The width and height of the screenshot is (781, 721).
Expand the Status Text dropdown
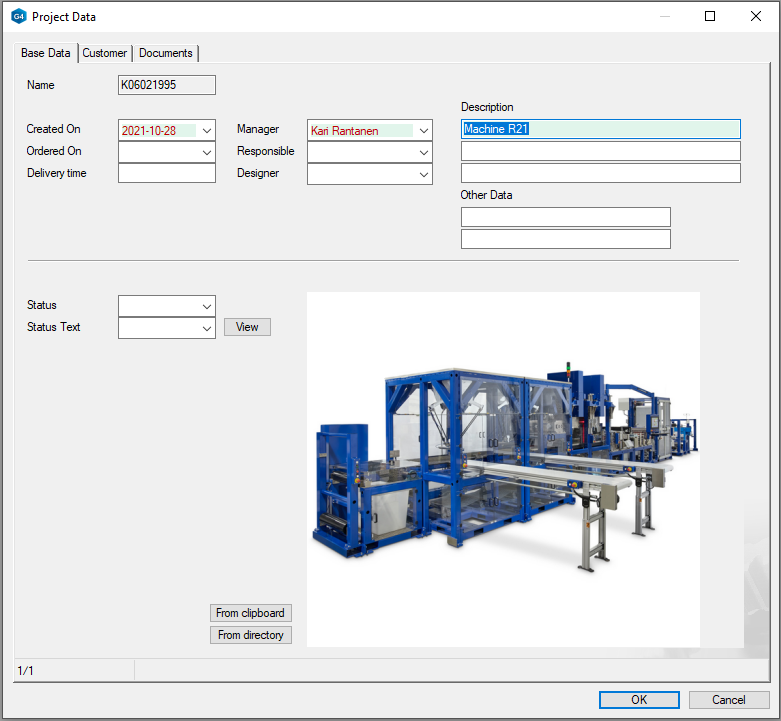tap(206, 328)
